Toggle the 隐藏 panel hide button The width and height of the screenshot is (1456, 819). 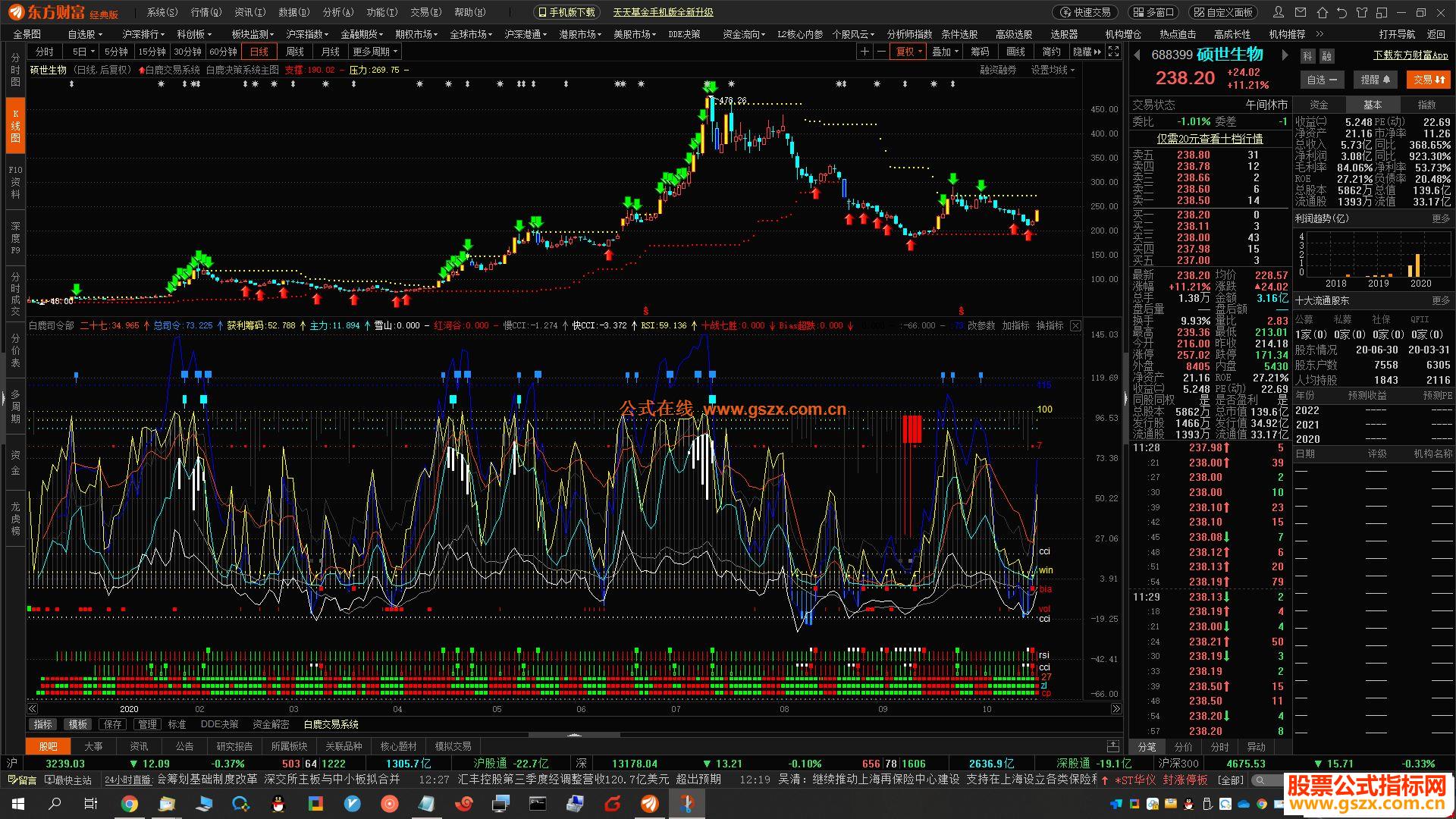[1087, 52]
